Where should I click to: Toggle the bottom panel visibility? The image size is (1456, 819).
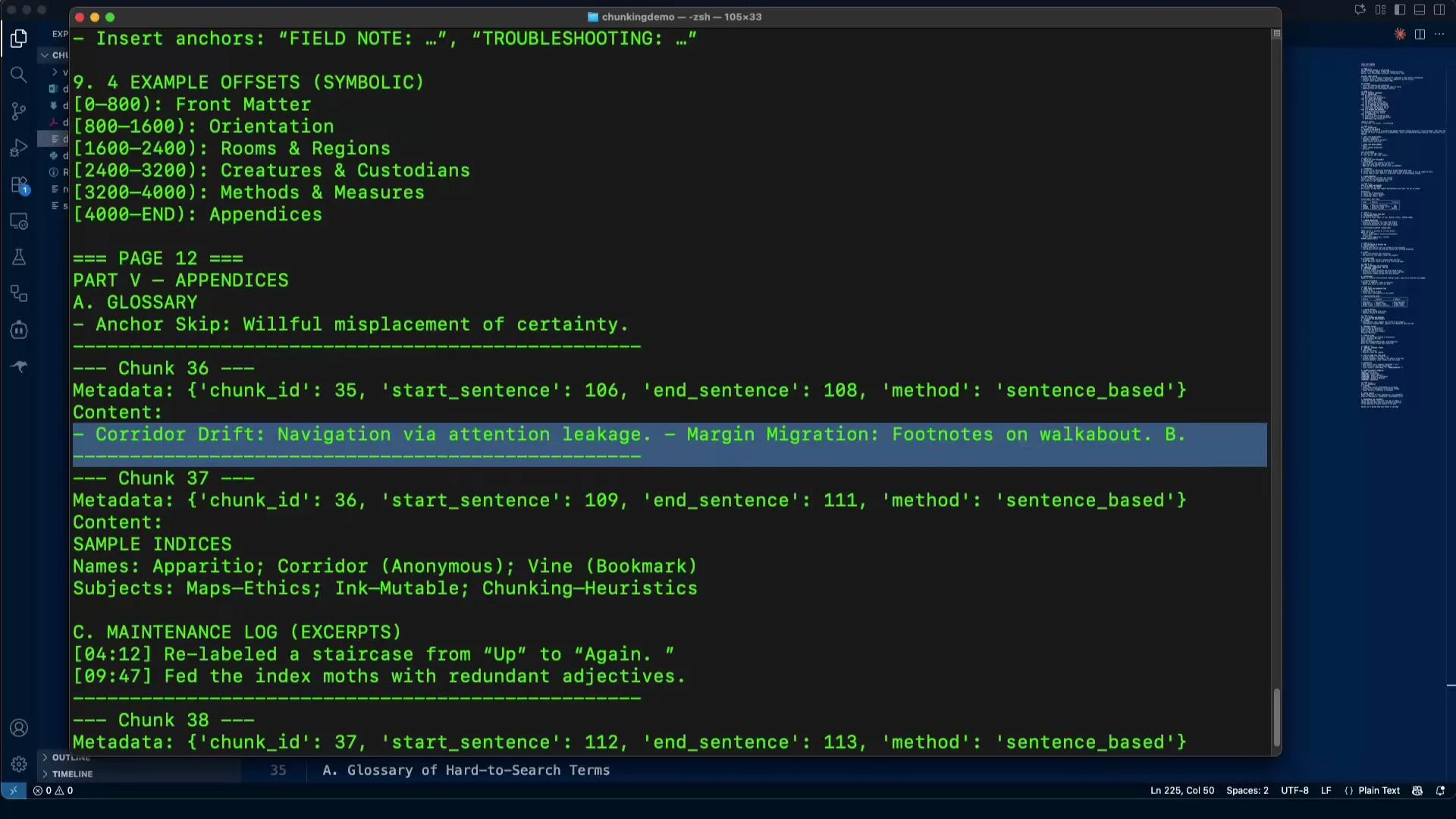click(1420, 10)
